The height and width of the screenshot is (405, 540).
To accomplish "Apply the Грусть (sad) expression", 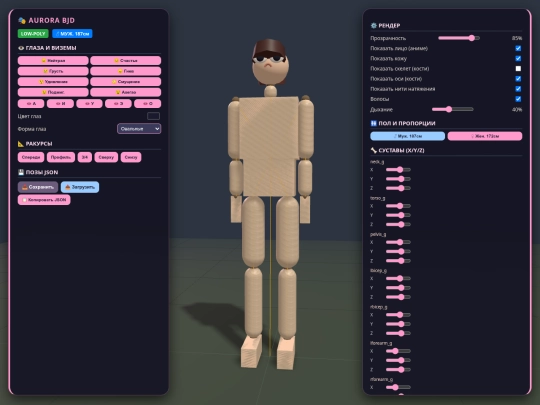I will tap(53, 71).
